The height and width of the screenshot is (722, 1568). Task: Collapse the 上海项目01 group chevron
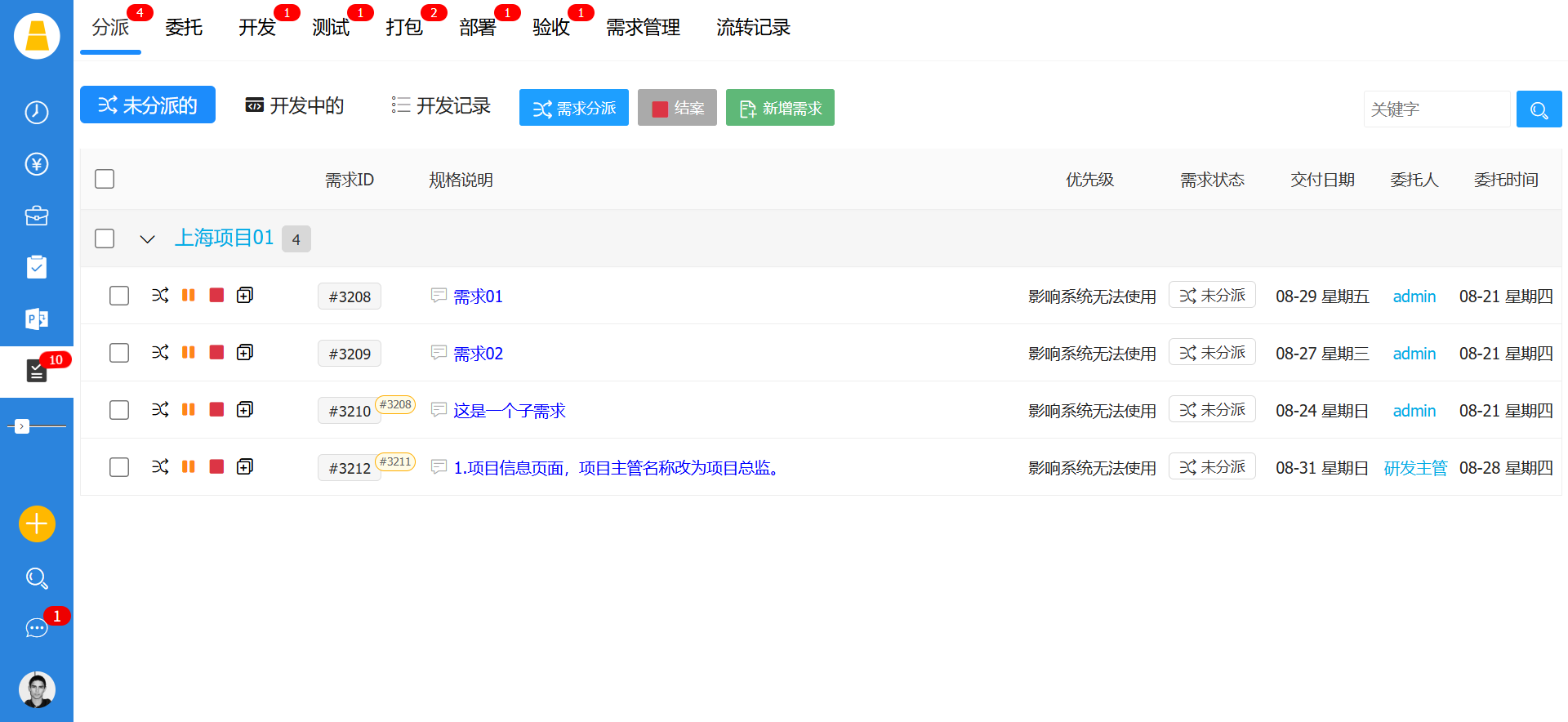point(147,239)
